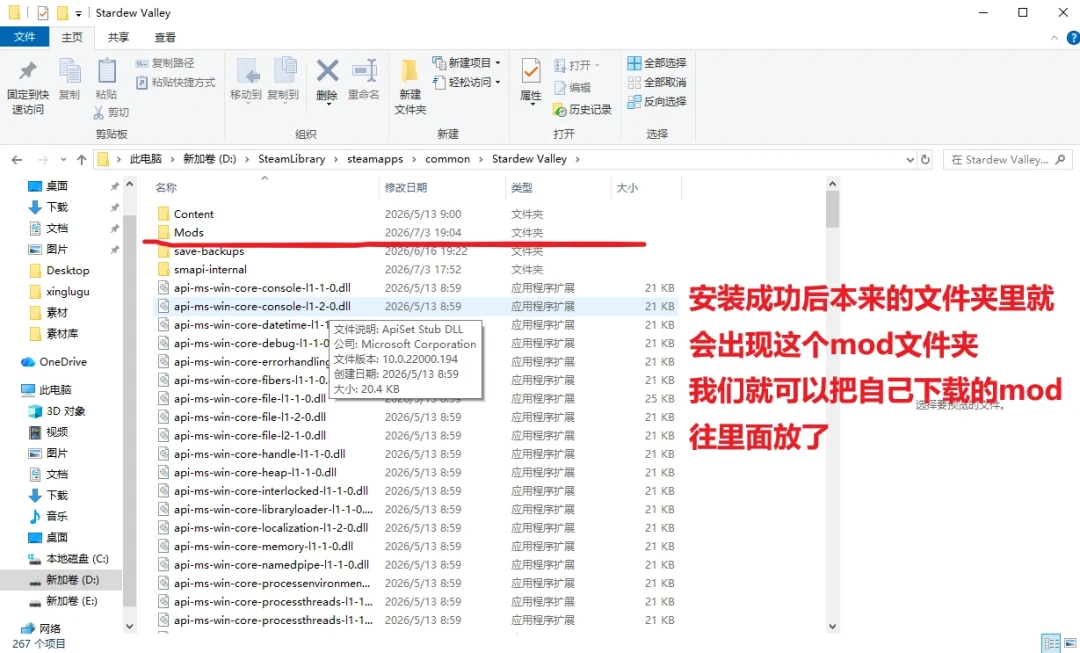Select 网络 (Network) in navigation pane
Screen dimensions: 1080x653
50,628
